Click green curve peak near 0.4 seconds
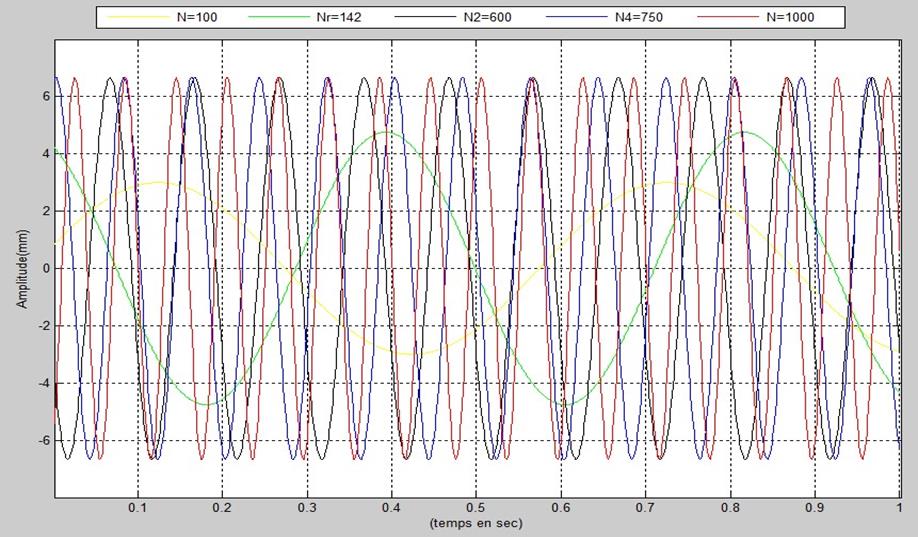Screen dimensions: 918x537 tap(385, 132)
